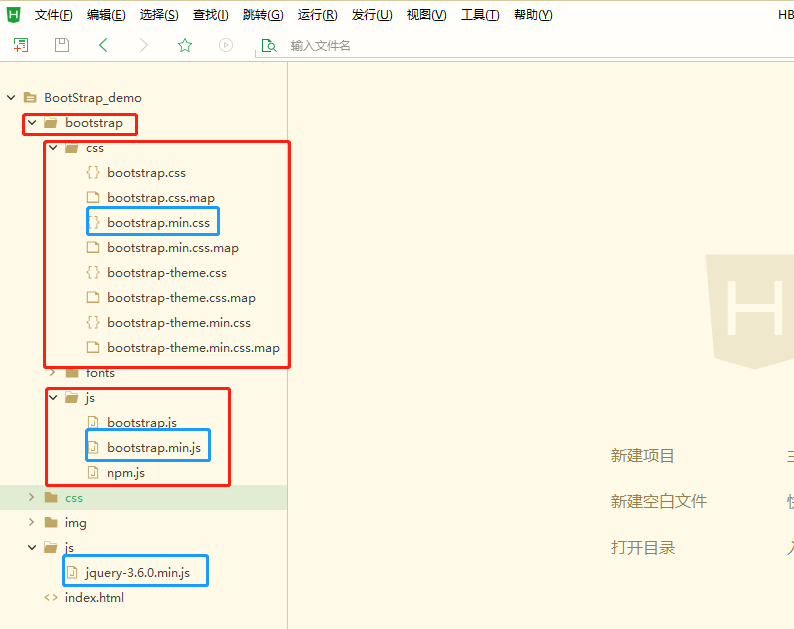Viewport: 794px width, 629px height.
Task: Collapse the css folder inside bootstrap
Action: click(53, 148)
